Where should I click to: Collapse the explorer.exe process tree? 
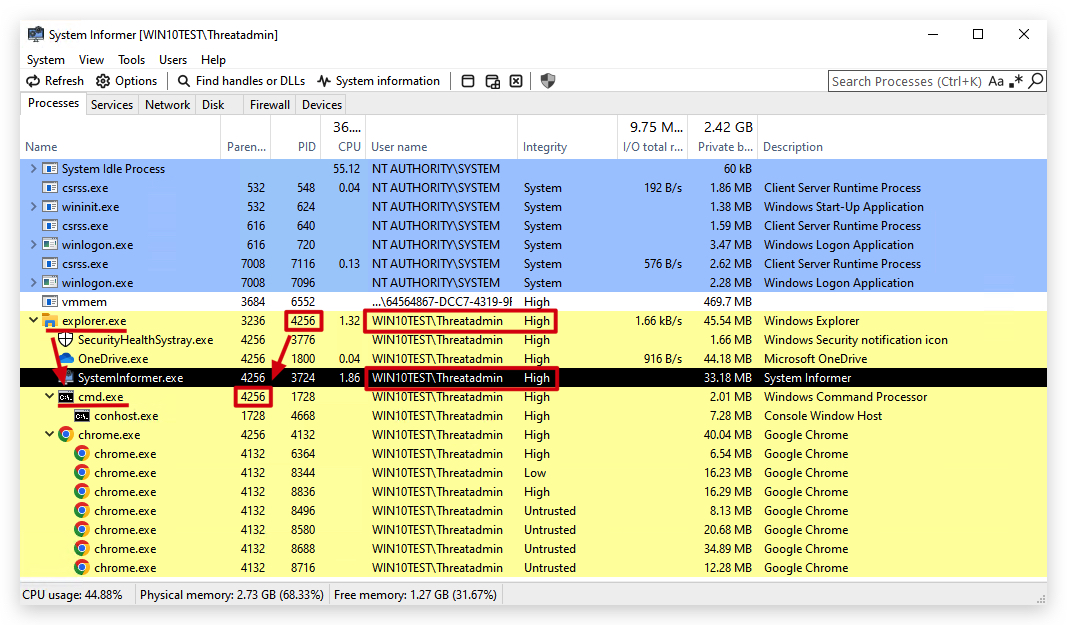33,320
